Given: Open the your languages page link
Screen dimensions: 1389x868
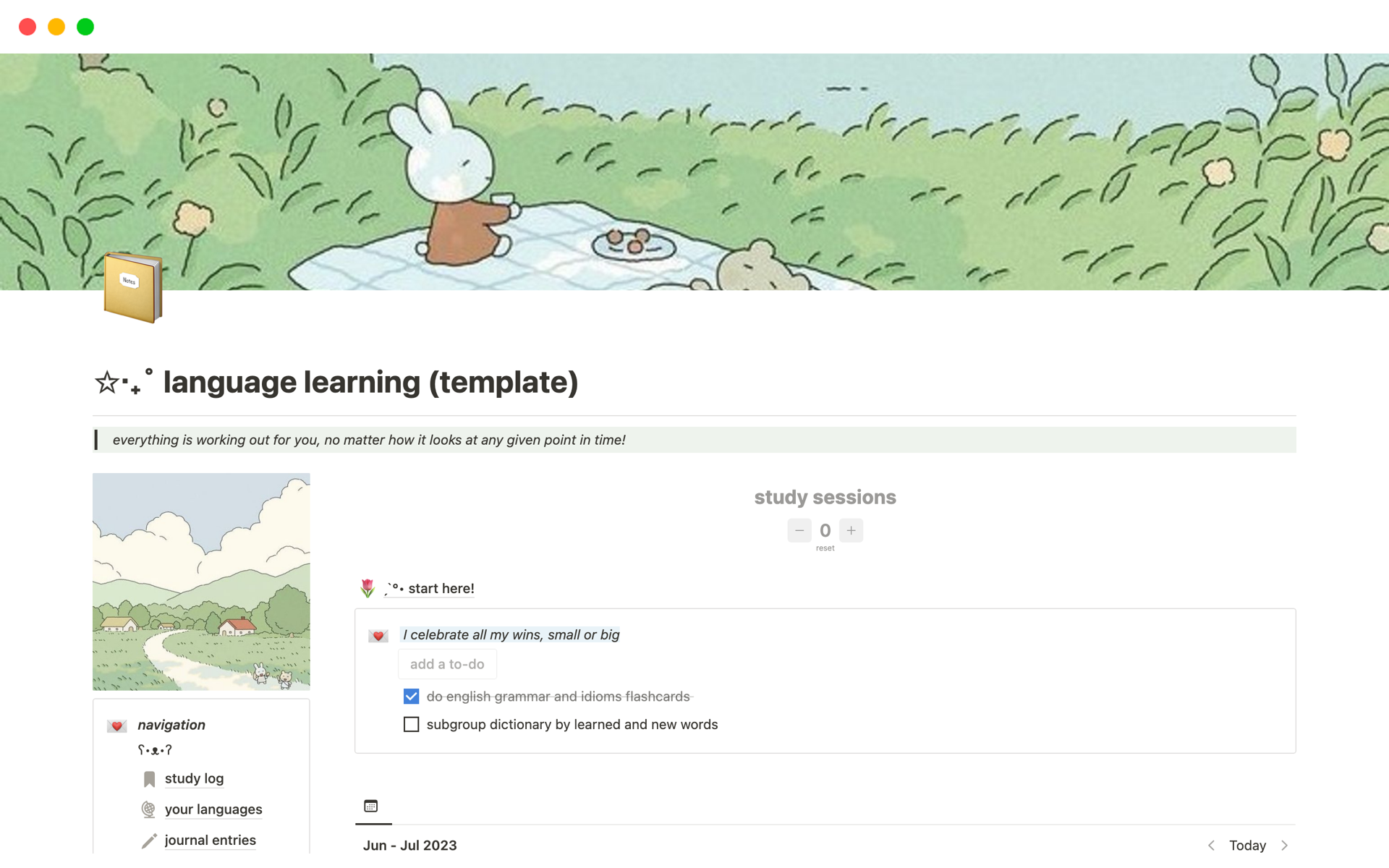Looking at the screenshot, I should pos(213,809).
